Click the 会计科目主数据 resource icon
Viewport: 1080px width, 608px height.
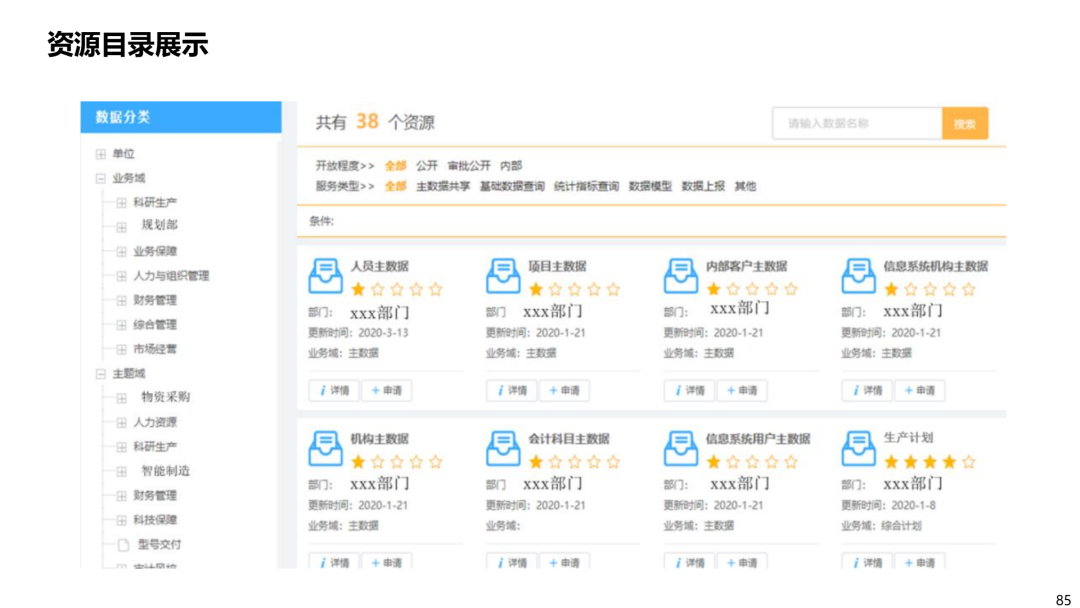pos(503,448)
